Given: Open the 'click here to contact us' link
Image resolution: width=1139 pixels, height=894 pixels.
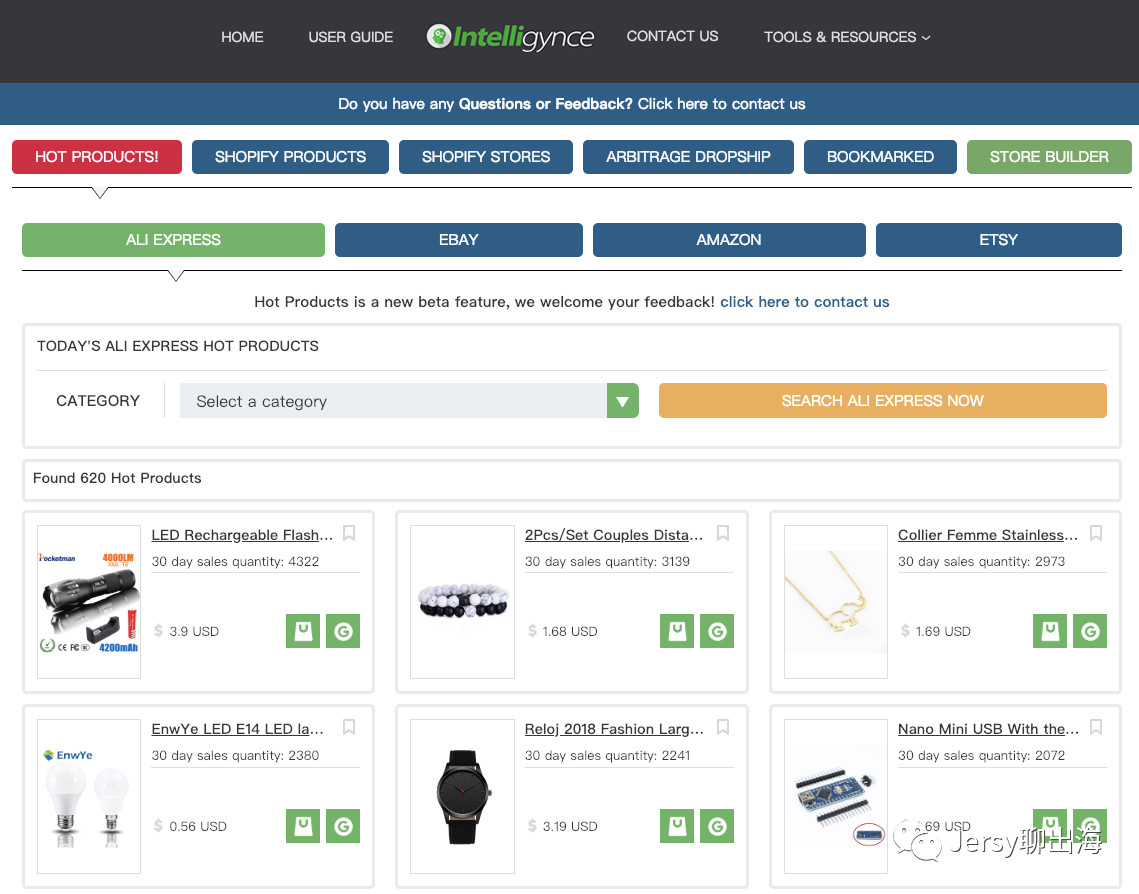Looking at the screenshot, I should tap(804, 302).
